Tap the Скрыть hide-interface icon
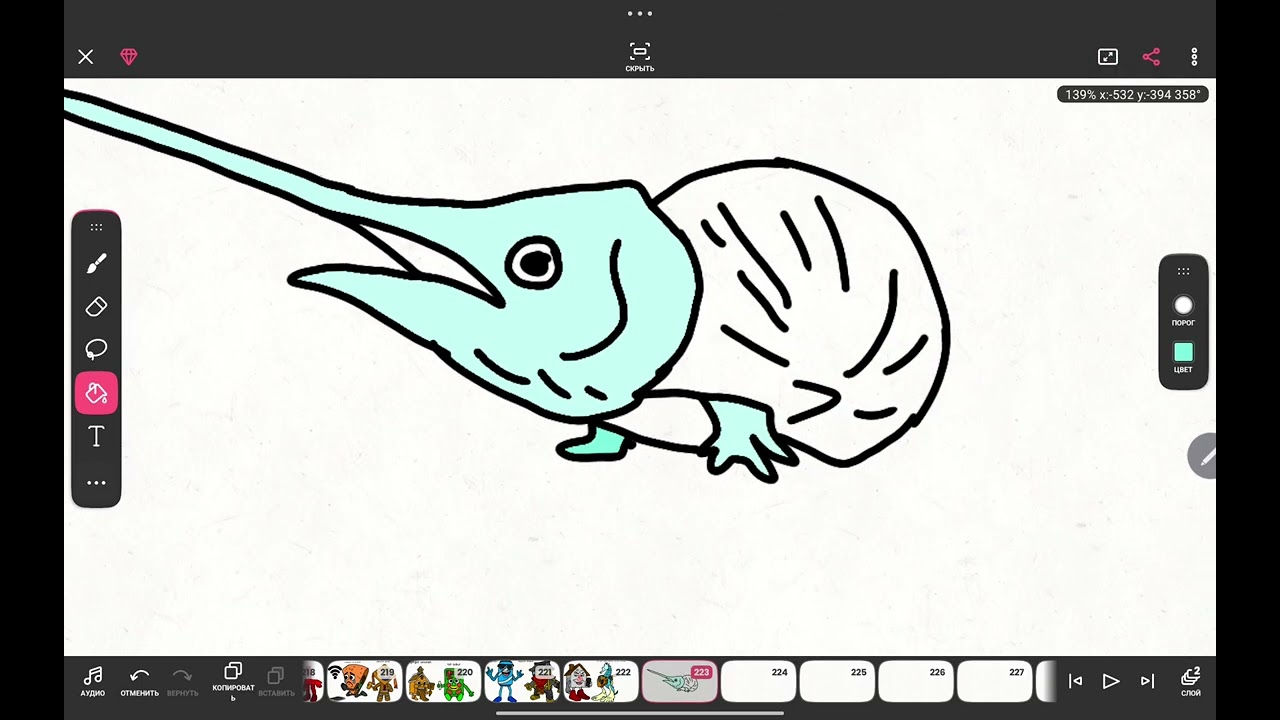The image size is (1280, 720). (640, 57)
